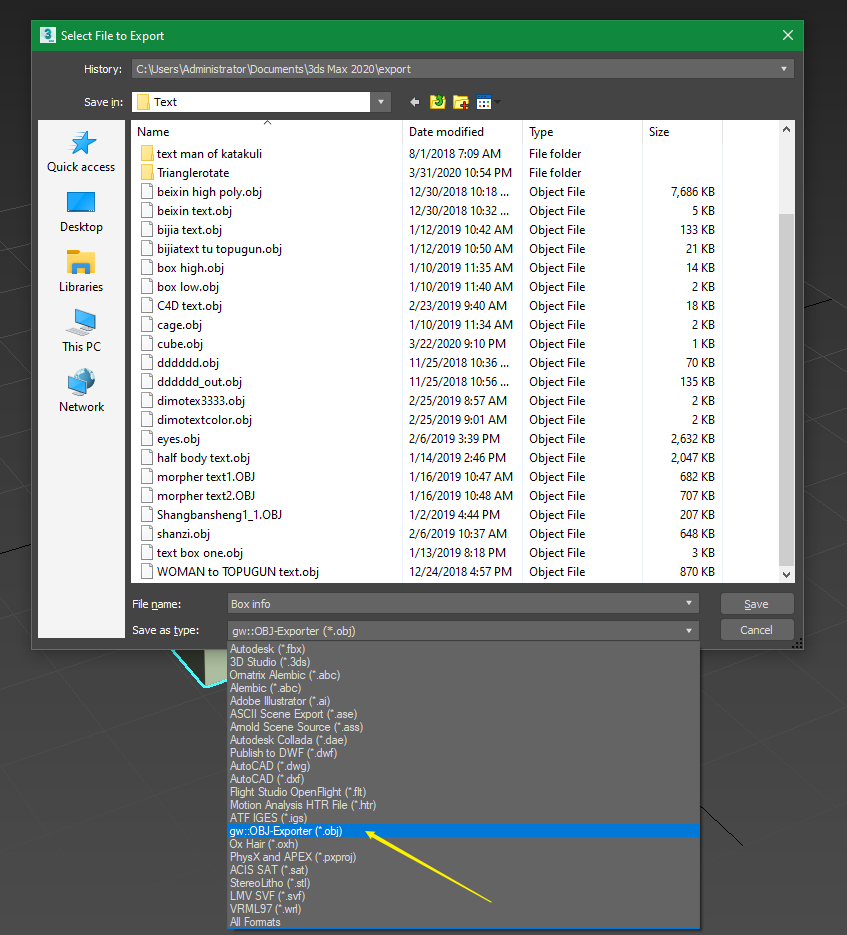Select Ornatrix Alembic (*.abc) format
Screen dimensions: 847x935
(285, 675)
